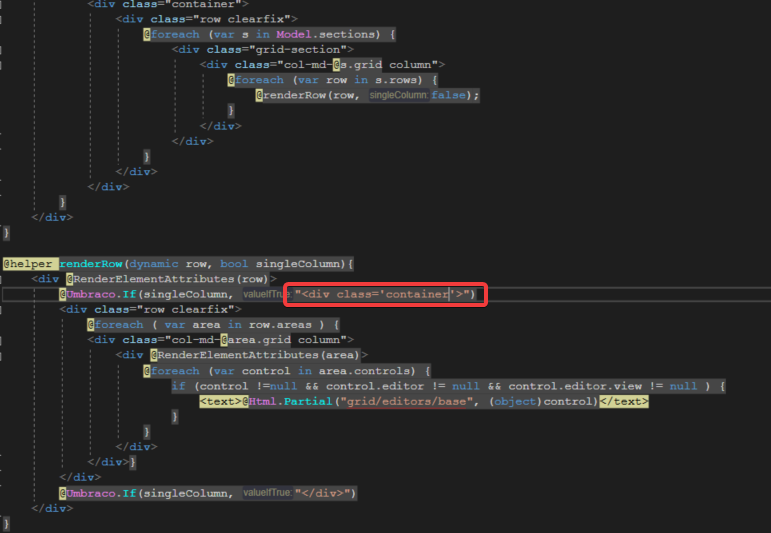Image resolution: width=771 pixels, height=533 pixels.
Task: Click 'row clearfix' class below the Umbraco.If container line
Action: tap(185, 310)
